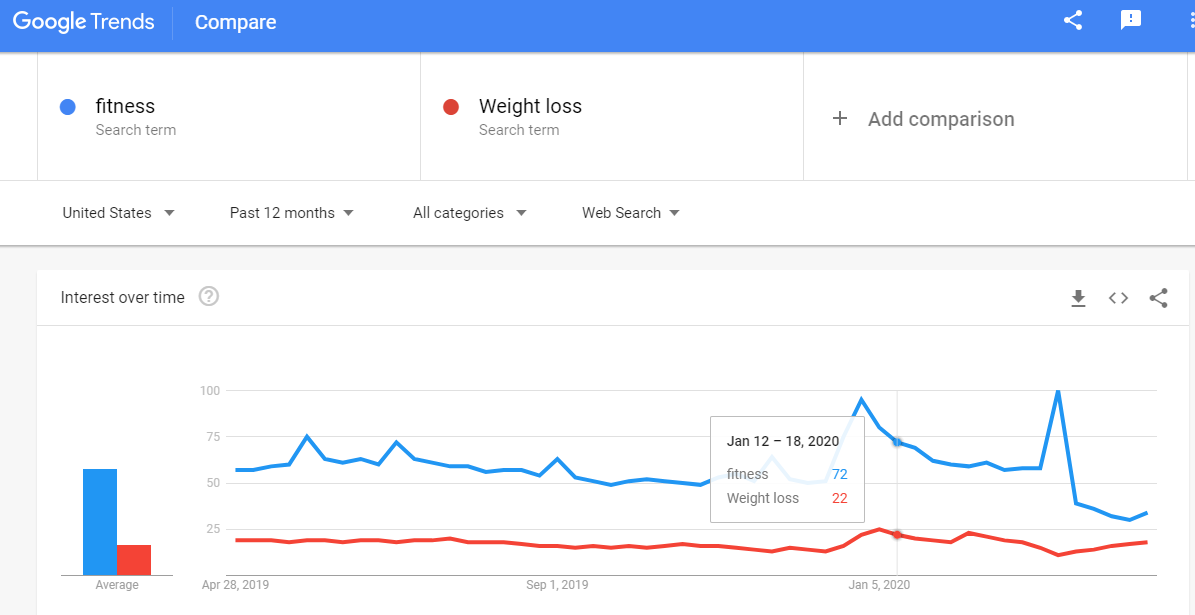Go to the Google Trends home logo

tap(85, 22)
